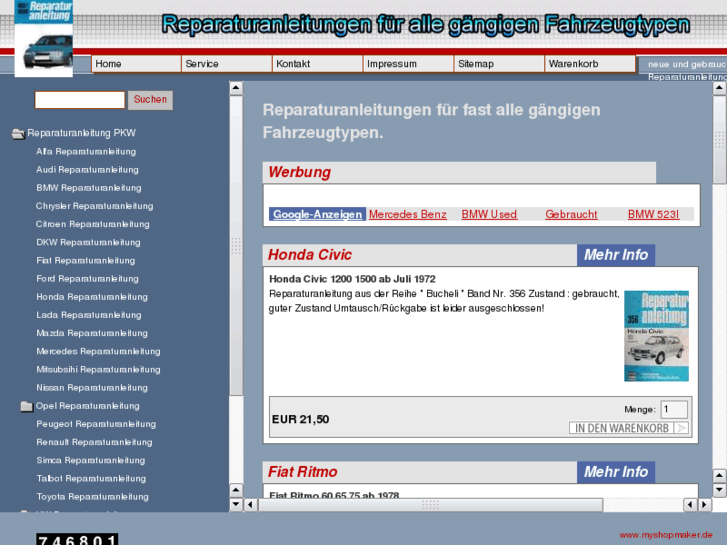The height and width of the screenshot is (545, 727).
Task: Select Audi Reparaturanleitung in the sidebar
Action: click(x=87, y=170)
